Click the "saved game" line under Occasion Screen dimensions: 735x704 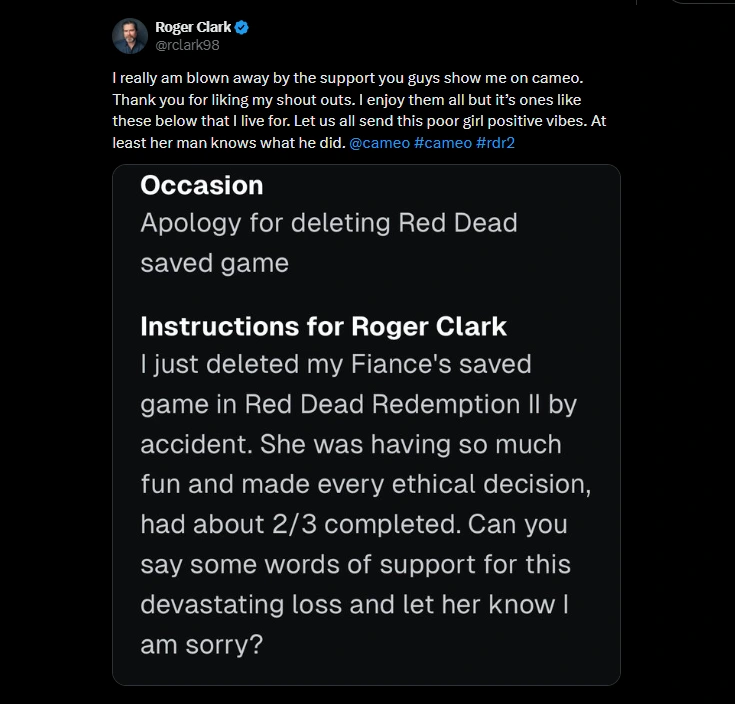pyautogui.click(x=214, y=263)
